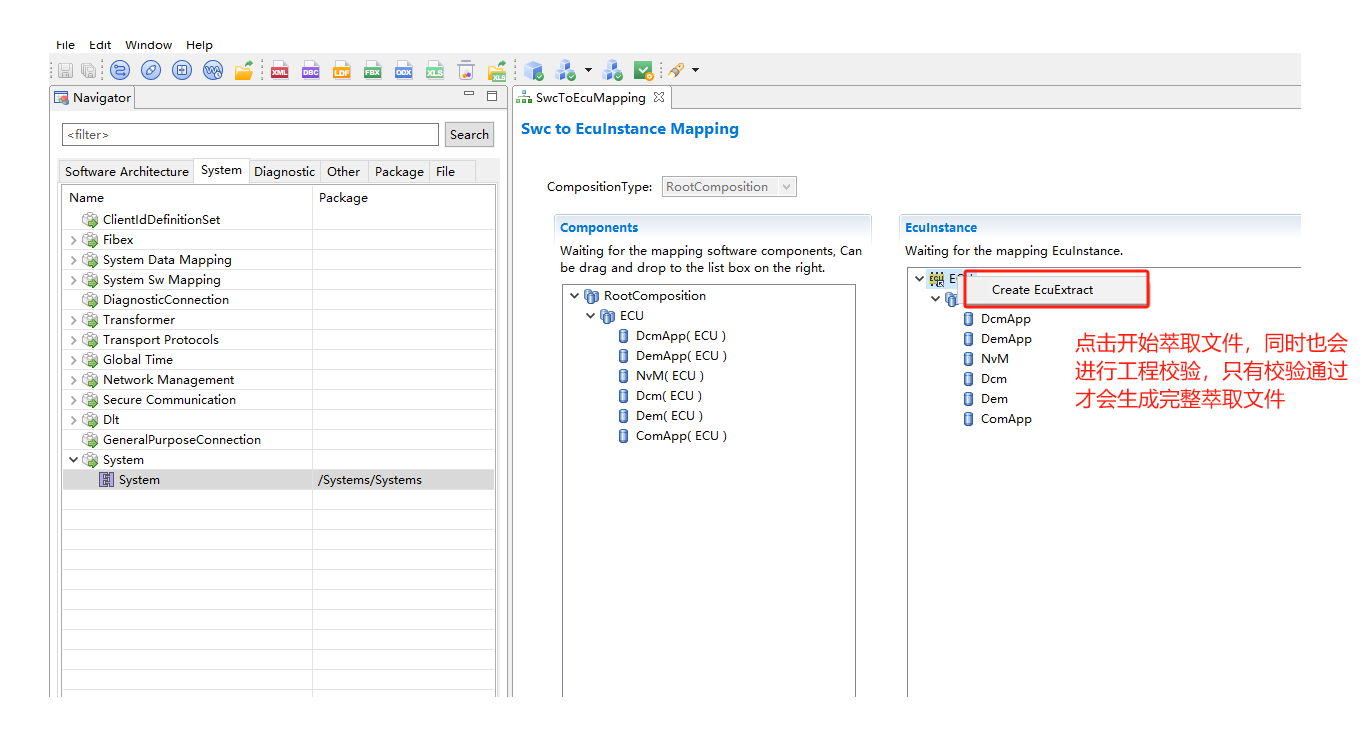Switch to the Diagnostic tab
Image resolution: width=1370 pixels, height=756 pixels.
tap(284, 172)
